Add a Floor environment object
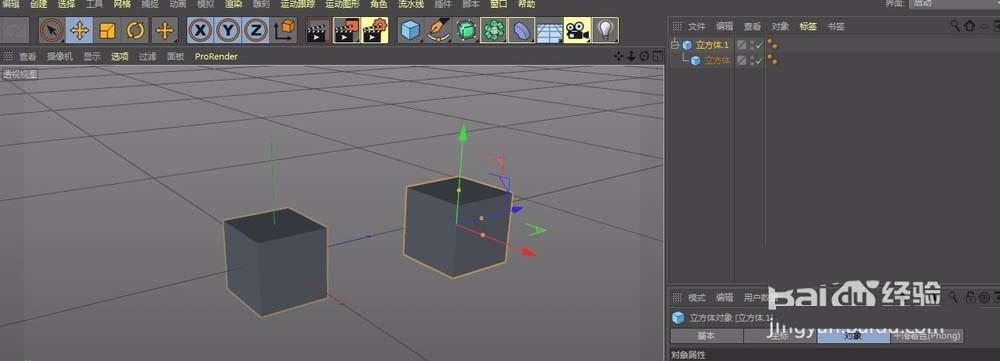The image size is (1000, 361). 549,31
